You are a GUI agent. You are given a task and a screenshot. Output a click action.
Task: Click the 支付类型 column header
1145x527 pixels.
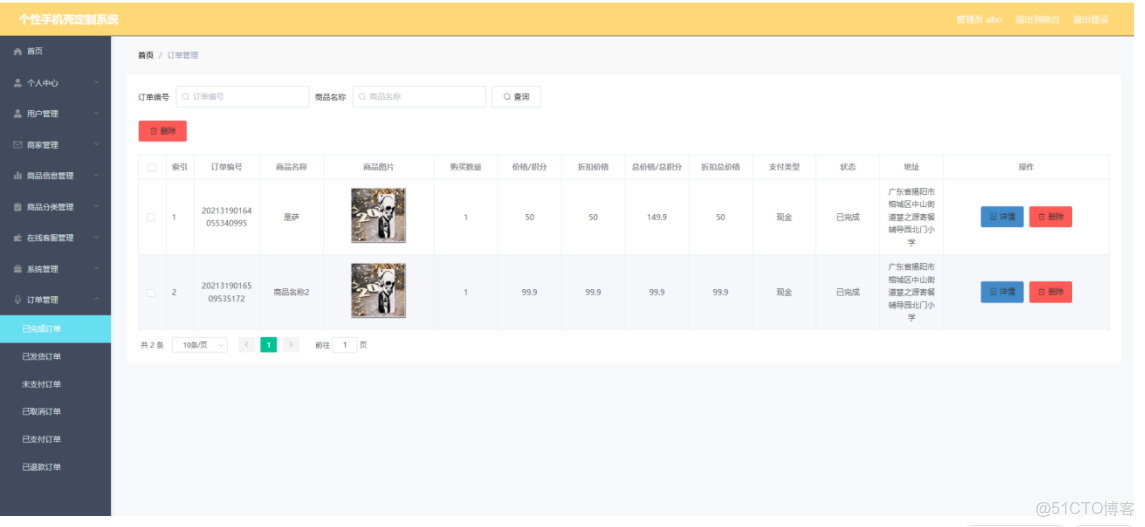pos(784,167)
